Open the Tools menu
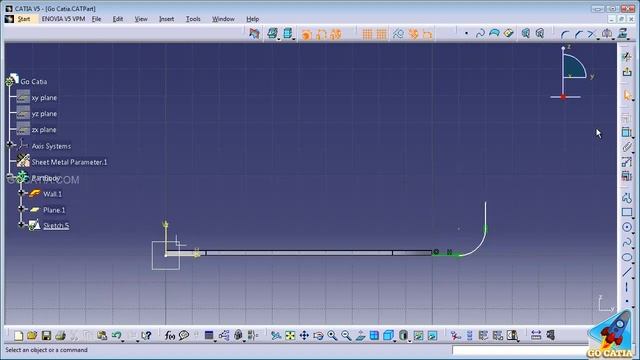 (193, 19)
